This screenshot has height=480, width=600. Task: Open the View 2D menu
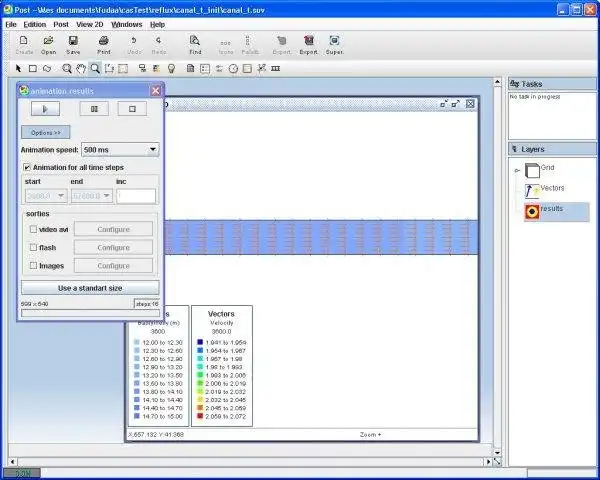(90, 24)
